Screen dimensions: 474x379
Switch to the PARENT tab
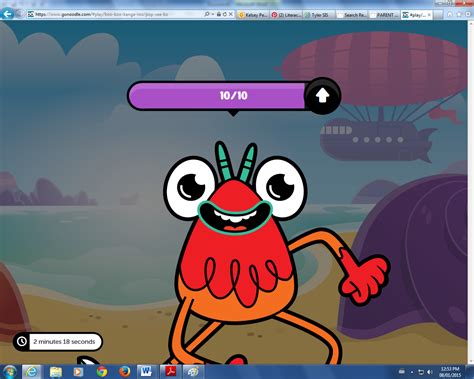coord(384,15)
